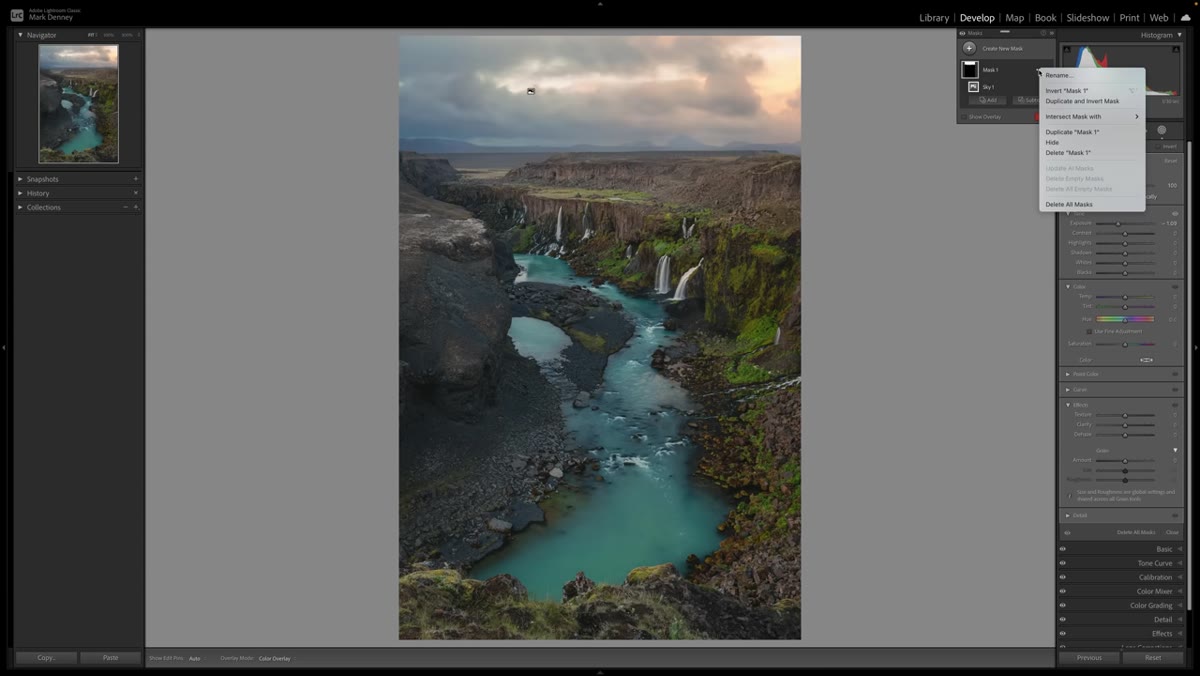The width and height of the screenshot is (1200, 676).
Task: Switch to the Library module
Action: click(x=934, y=17)
